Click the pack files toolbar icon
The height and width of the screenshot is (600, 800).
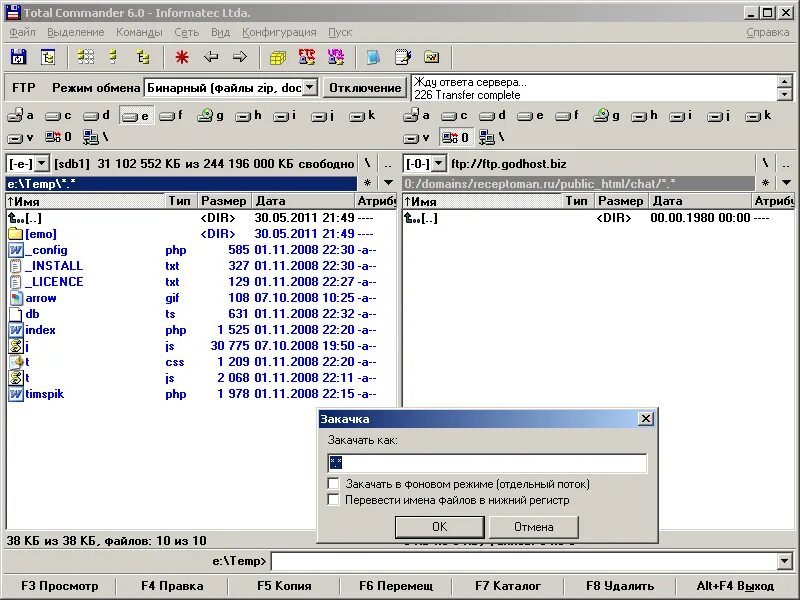(x=278, y=57)
